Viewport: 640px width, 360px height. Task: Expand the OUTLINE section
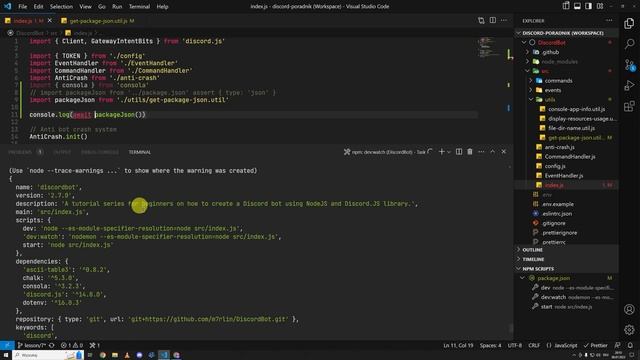click(x=567, y=250)
